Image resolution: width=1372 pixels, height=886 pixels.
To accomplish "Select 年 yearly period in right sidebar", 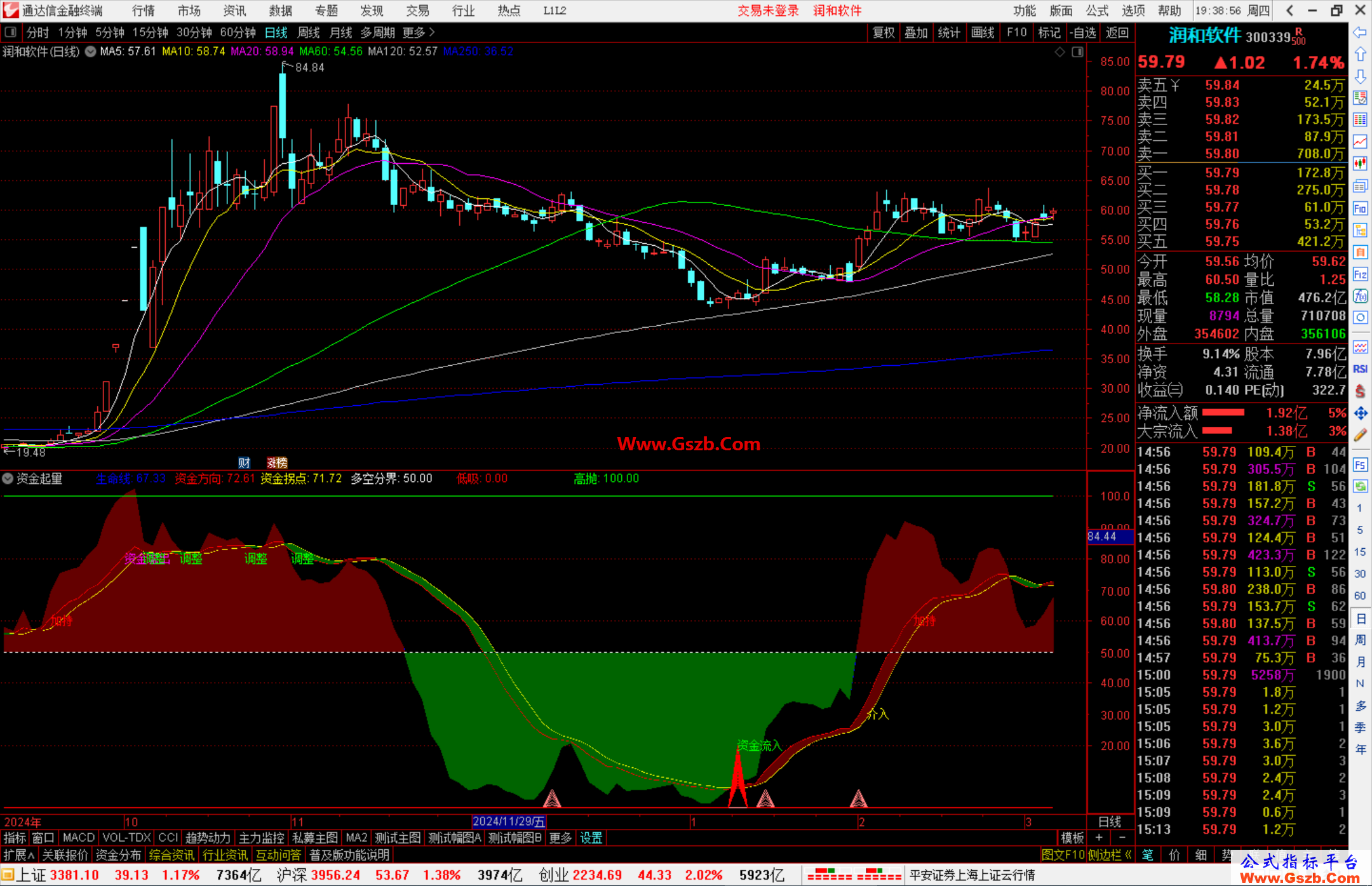I will coord(1360,749).
